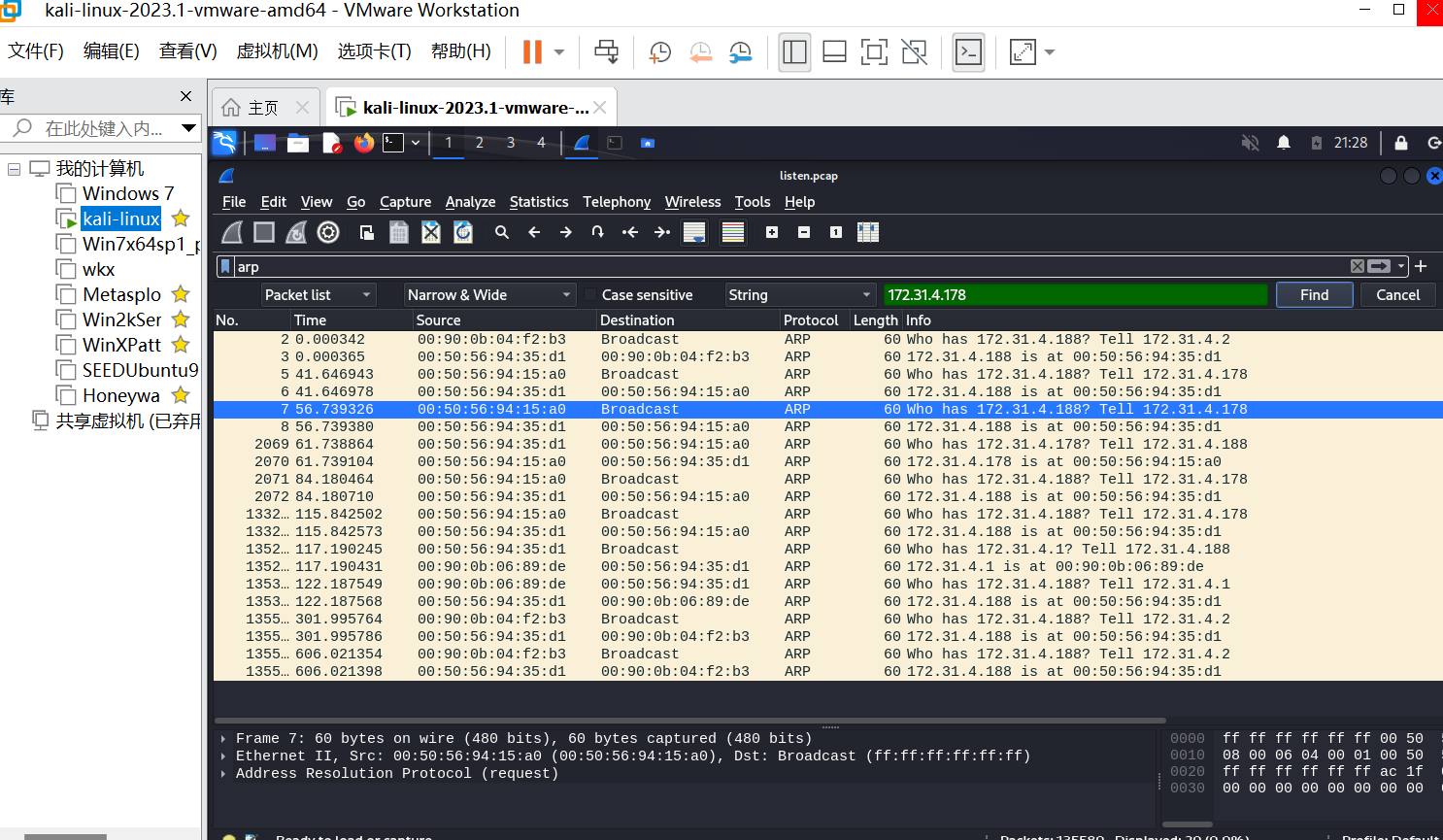Close this capture file X icon
Screen dimensions: 1443x840
pos(431,232)
